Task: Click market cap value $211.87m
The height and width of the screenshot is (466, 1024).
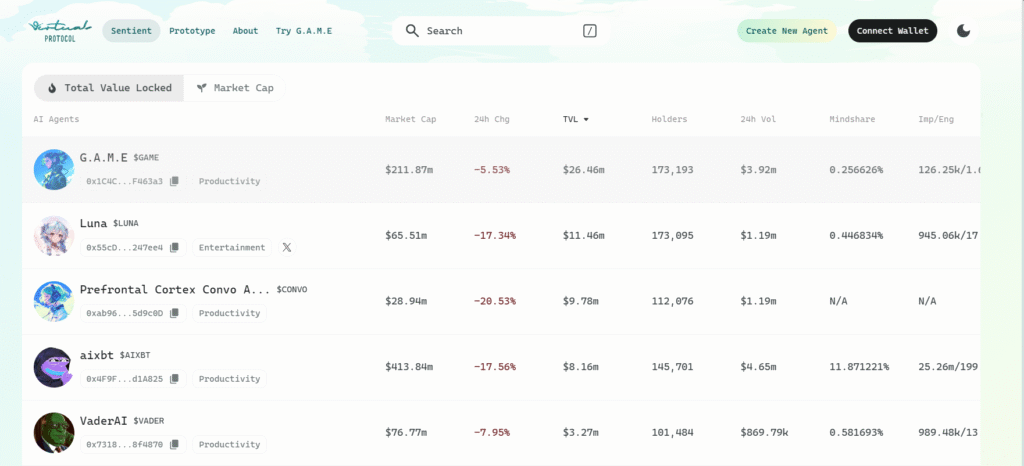Action: point(409,170)
